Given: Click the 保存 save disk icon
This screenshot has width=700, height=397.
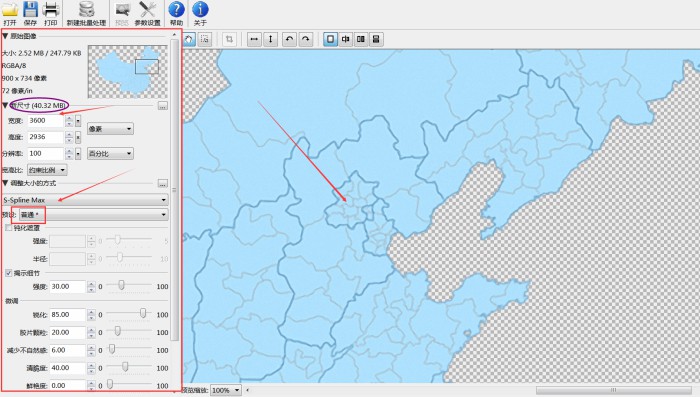Looking at the screenshot, I should [30, 13].
